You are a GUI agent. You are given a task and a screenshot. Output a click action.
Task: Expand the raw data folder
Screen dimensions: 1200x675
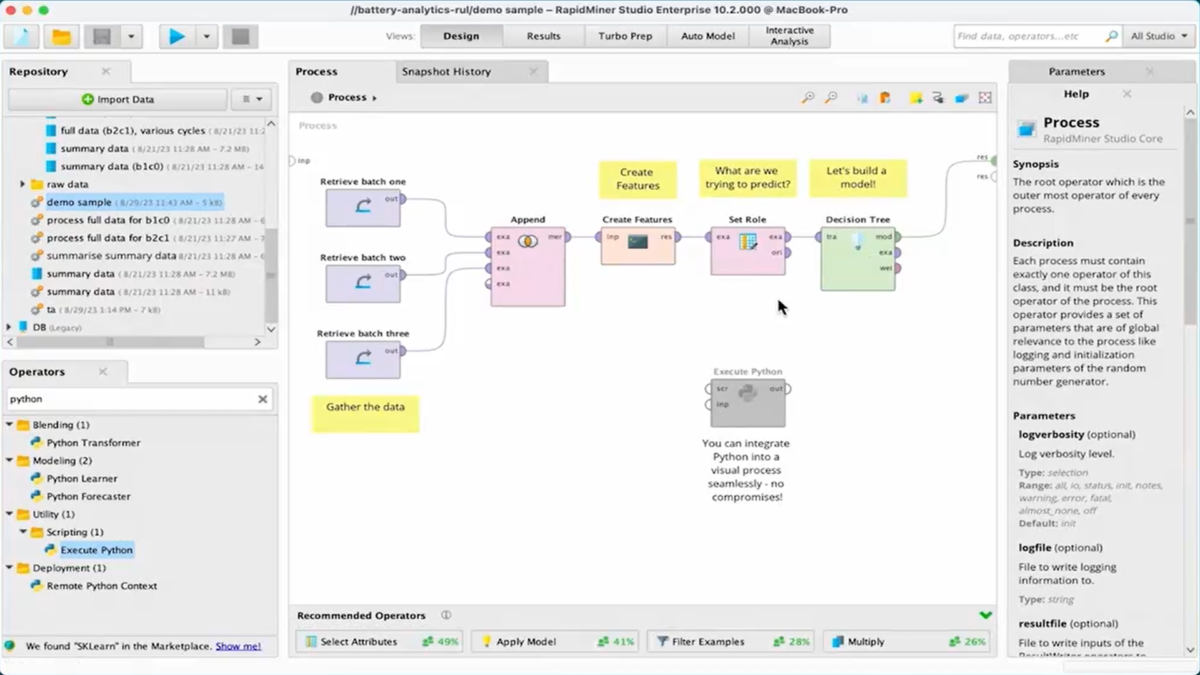click(x=22, y=184)
